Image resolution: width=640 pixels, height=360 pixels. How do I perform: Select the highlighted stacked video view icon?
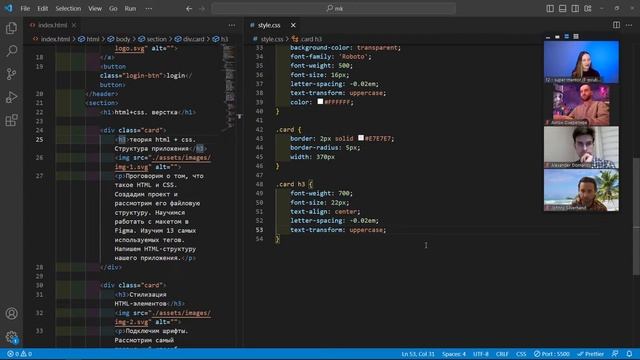point(567,37)
